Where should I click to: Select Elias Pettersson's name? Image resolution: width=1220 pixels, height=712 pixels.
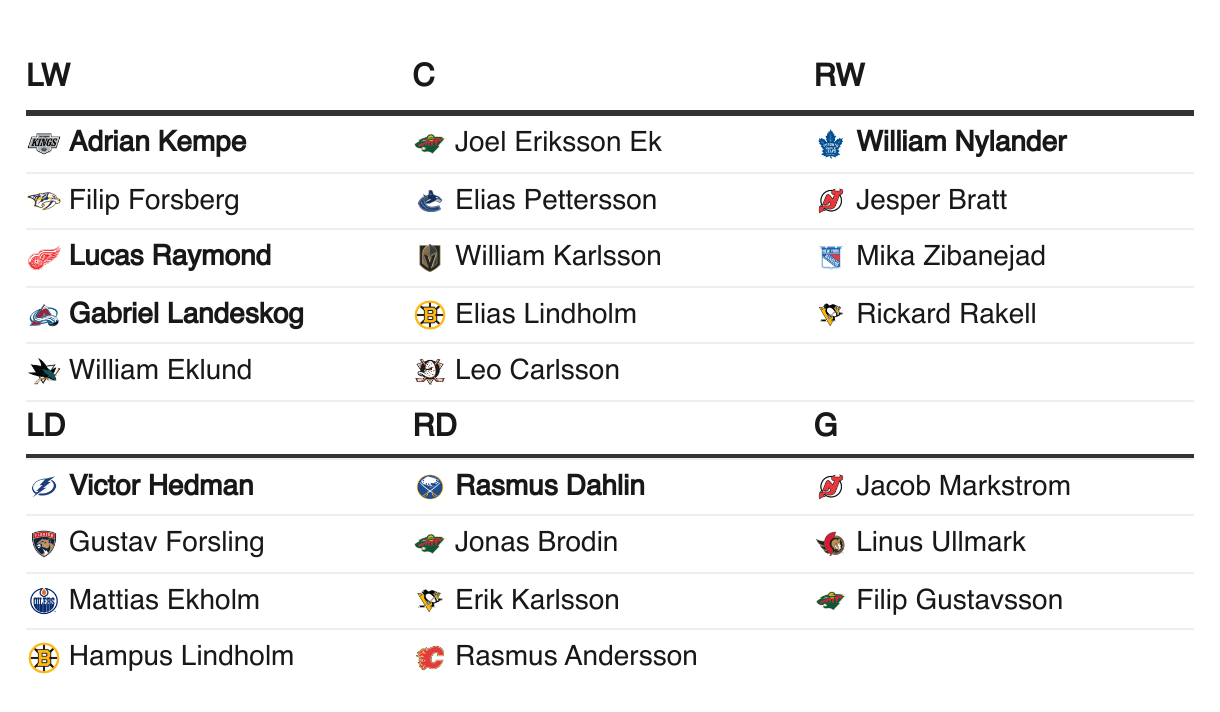556,200
